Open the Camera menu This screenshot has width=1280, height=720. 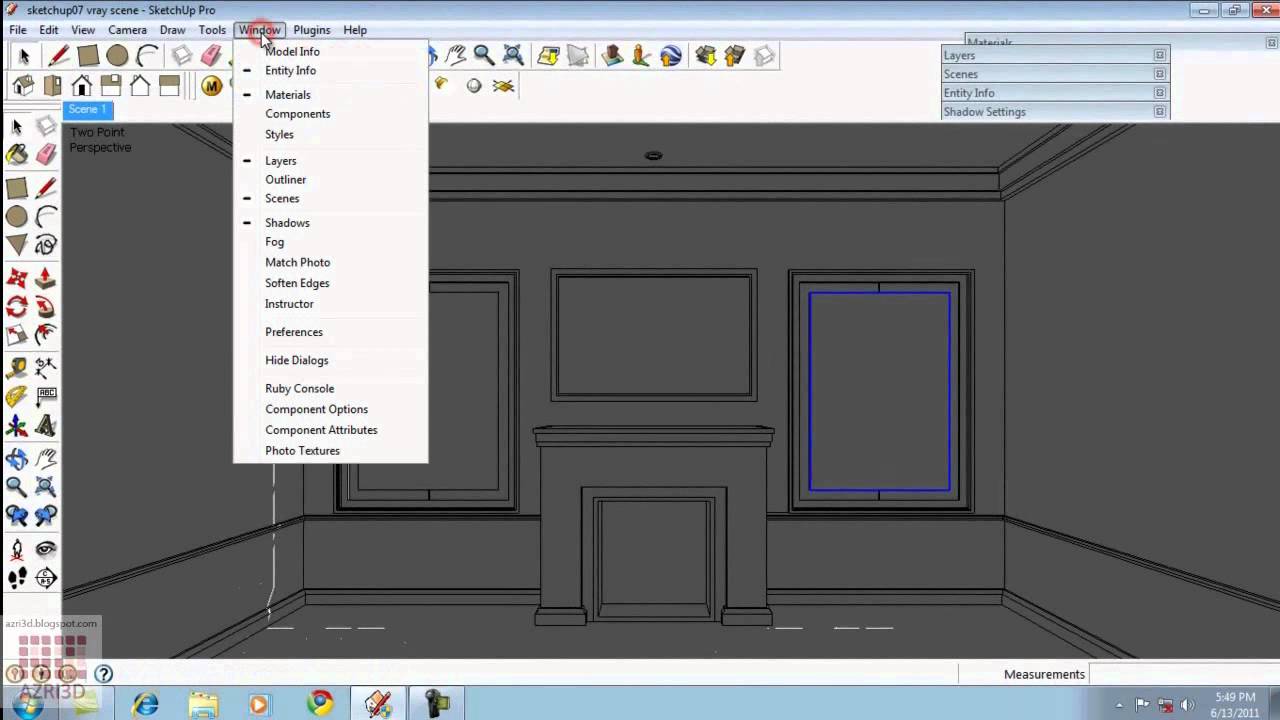127,30
